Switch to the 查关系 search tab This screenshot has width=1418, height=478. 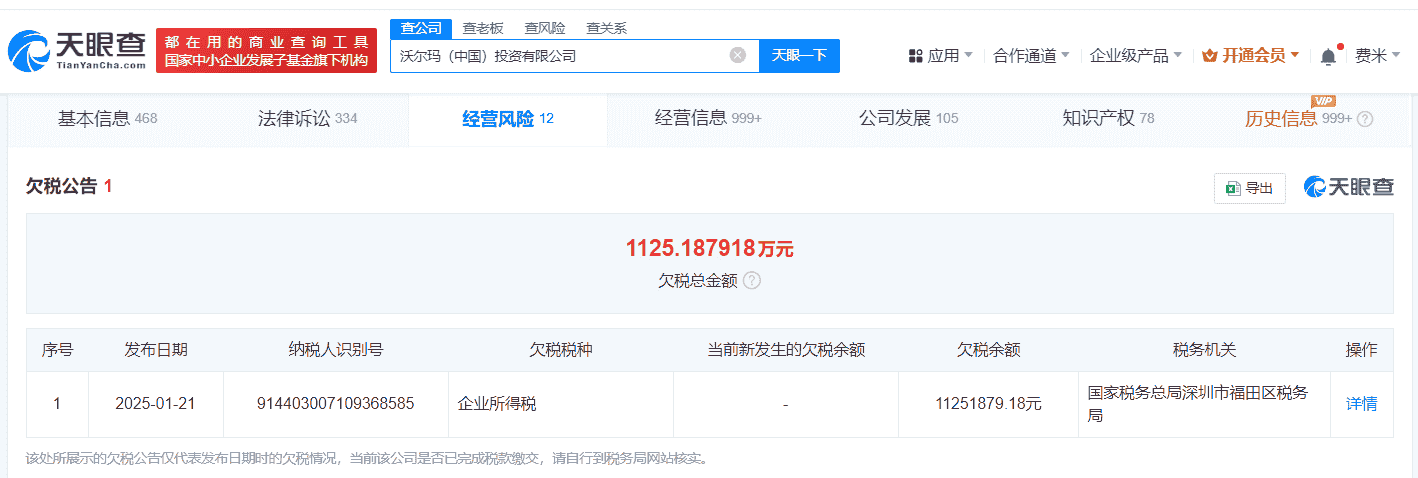606,28
